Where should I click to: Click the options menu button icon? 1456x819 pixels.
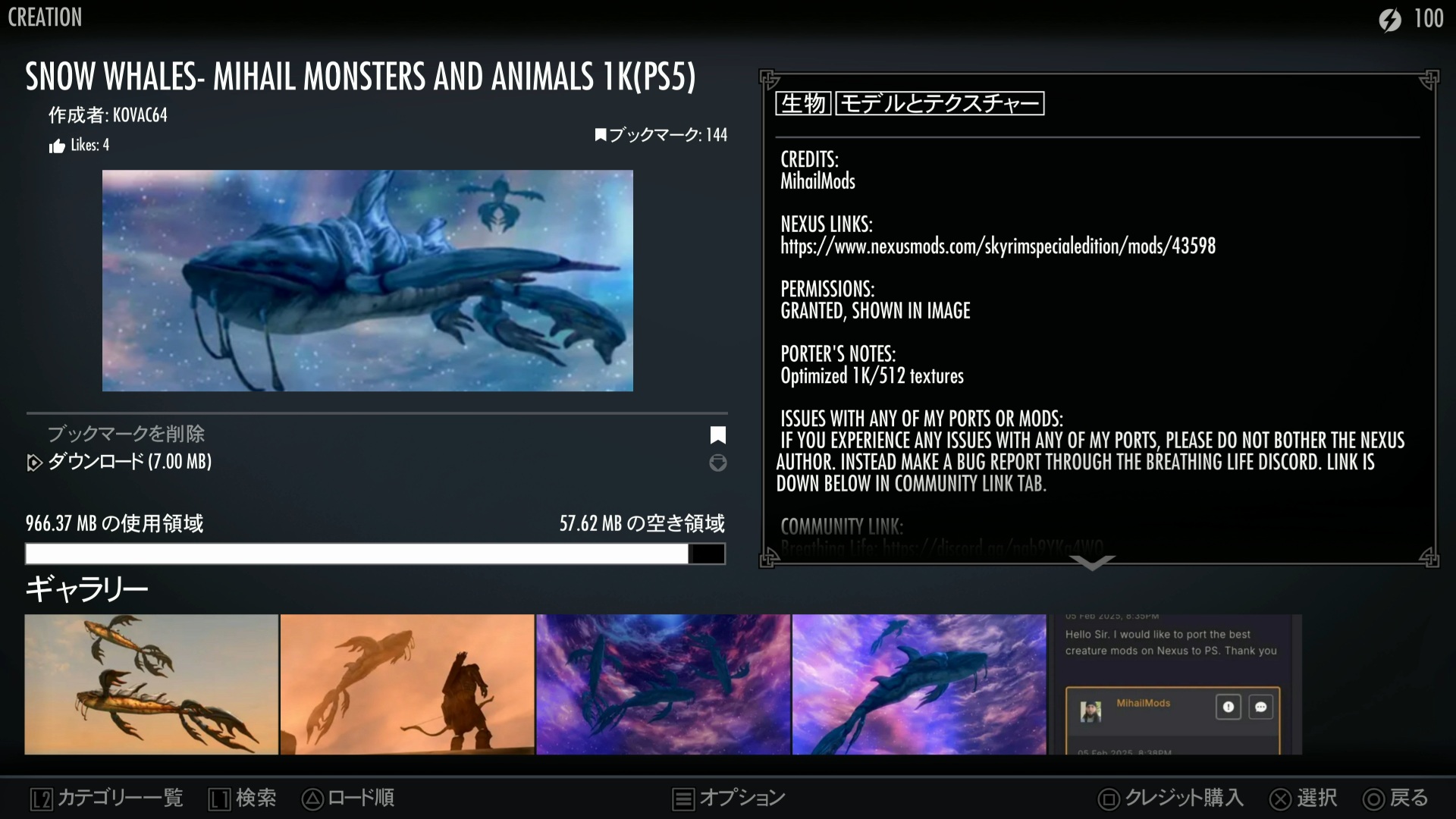683,799
